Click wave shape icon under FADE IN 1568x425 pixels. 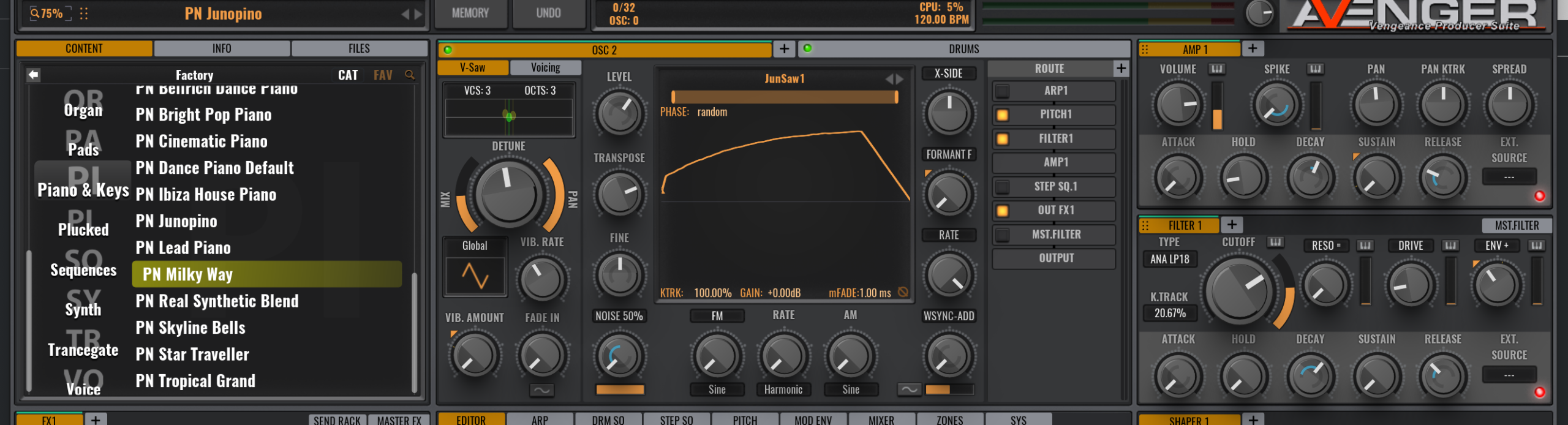(542, 390)
